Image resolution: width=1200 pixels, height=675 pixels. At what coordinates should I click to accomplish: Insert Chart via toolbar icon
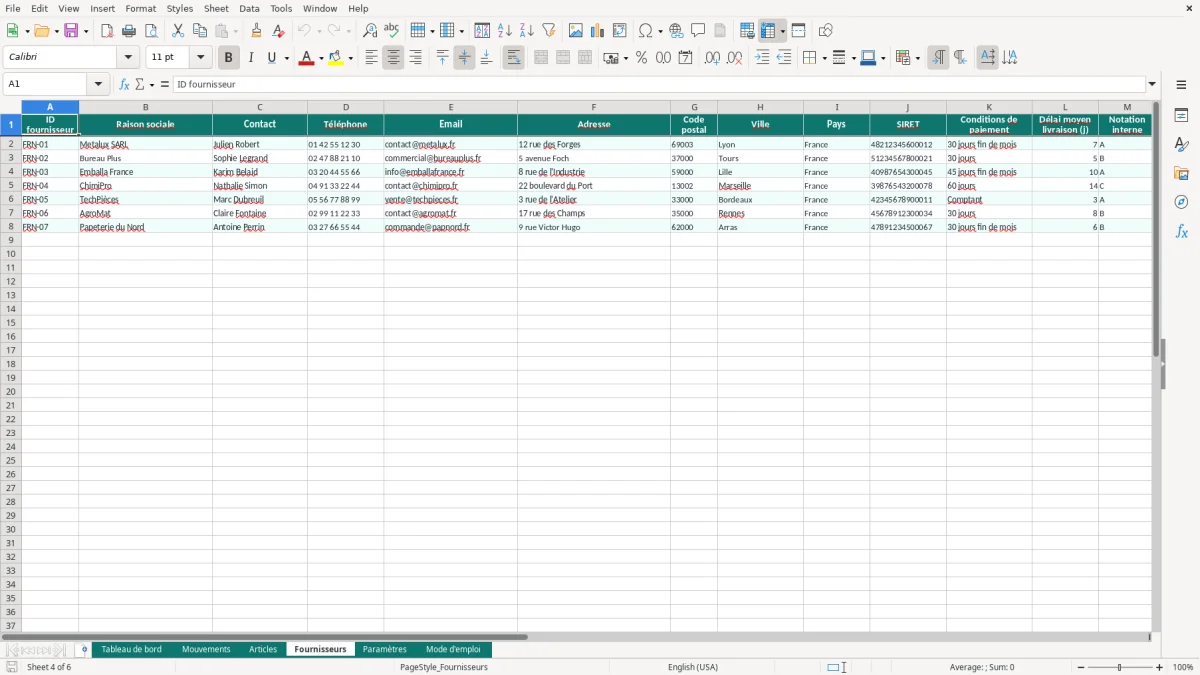point(598,31)
